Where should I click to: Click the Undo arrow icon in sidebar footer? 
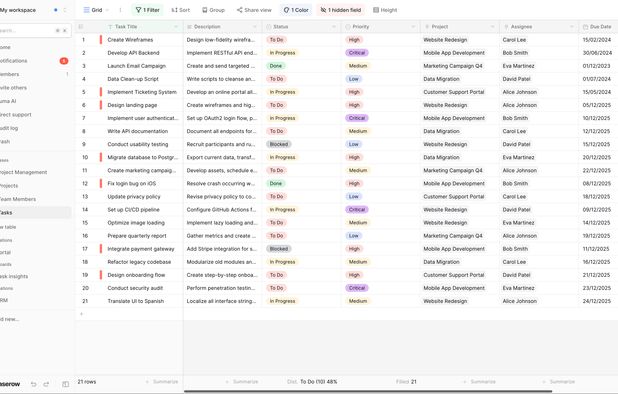pos(34,384)
